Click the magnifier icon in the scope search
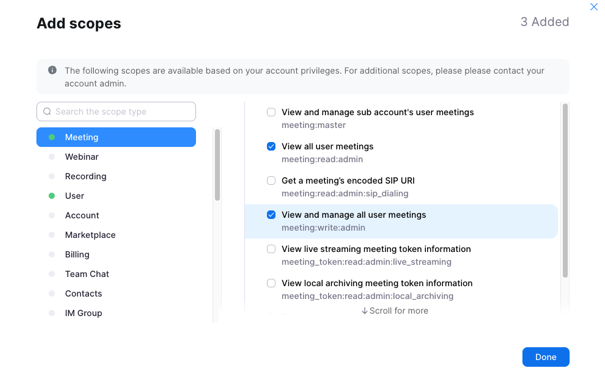The height and width of the screenshot is (383, 605). tap(47, 111)
